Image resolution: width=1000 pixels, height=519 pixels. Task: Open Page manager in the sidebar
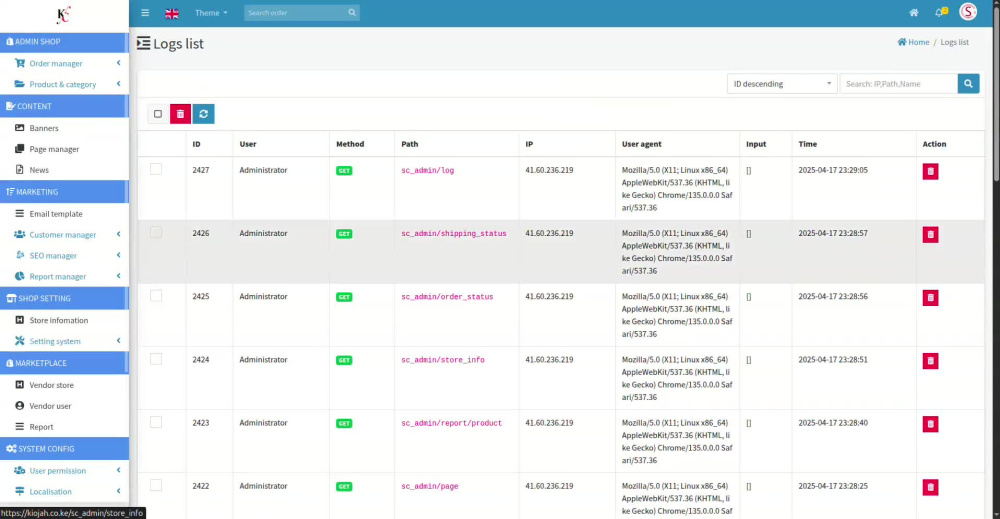[x=54, y=149]
